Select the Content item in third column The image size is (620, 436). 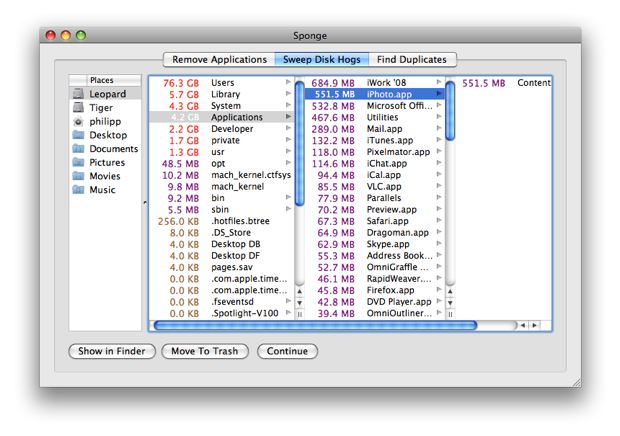click(505, 83)
